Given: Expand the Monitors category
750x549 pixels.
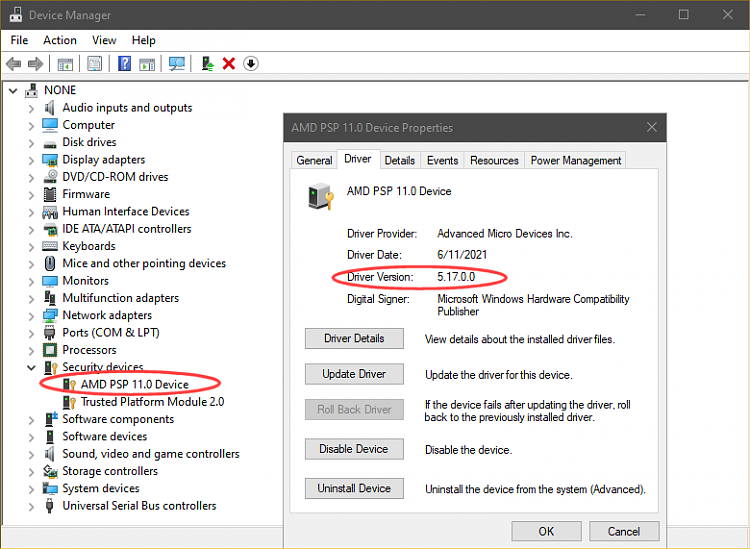Looking at the screenshot, I should point(32,281).
